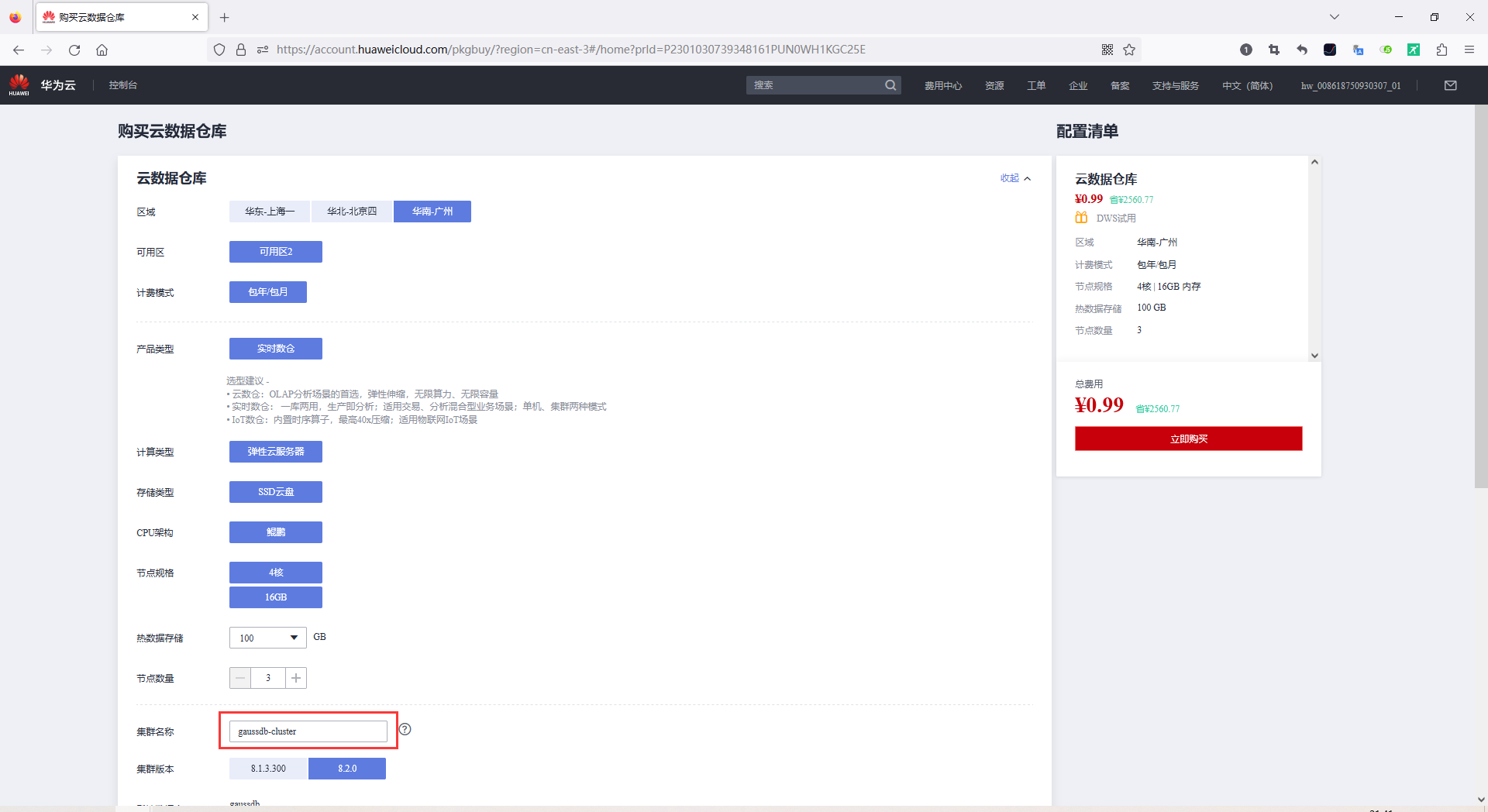Reload the current page

pyautogui.click(x=74, y=50)
